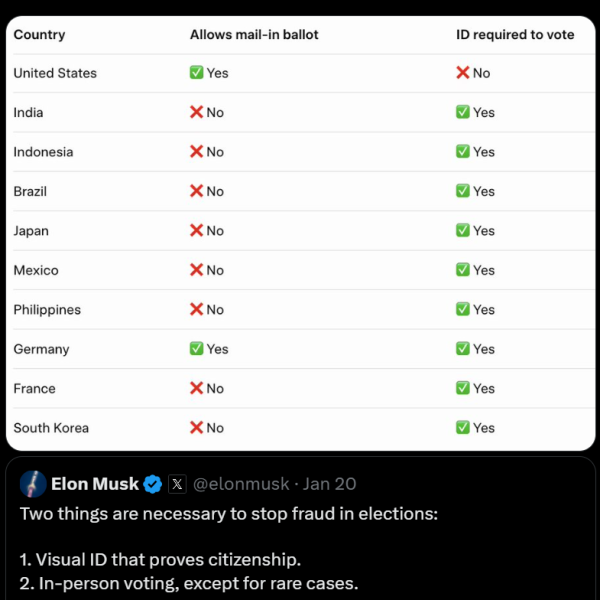Click the green checkmark in the United States mail-in cell
The width and height of the screenshot is (600, 600).
pyautogui.click(x=197, y=73)
